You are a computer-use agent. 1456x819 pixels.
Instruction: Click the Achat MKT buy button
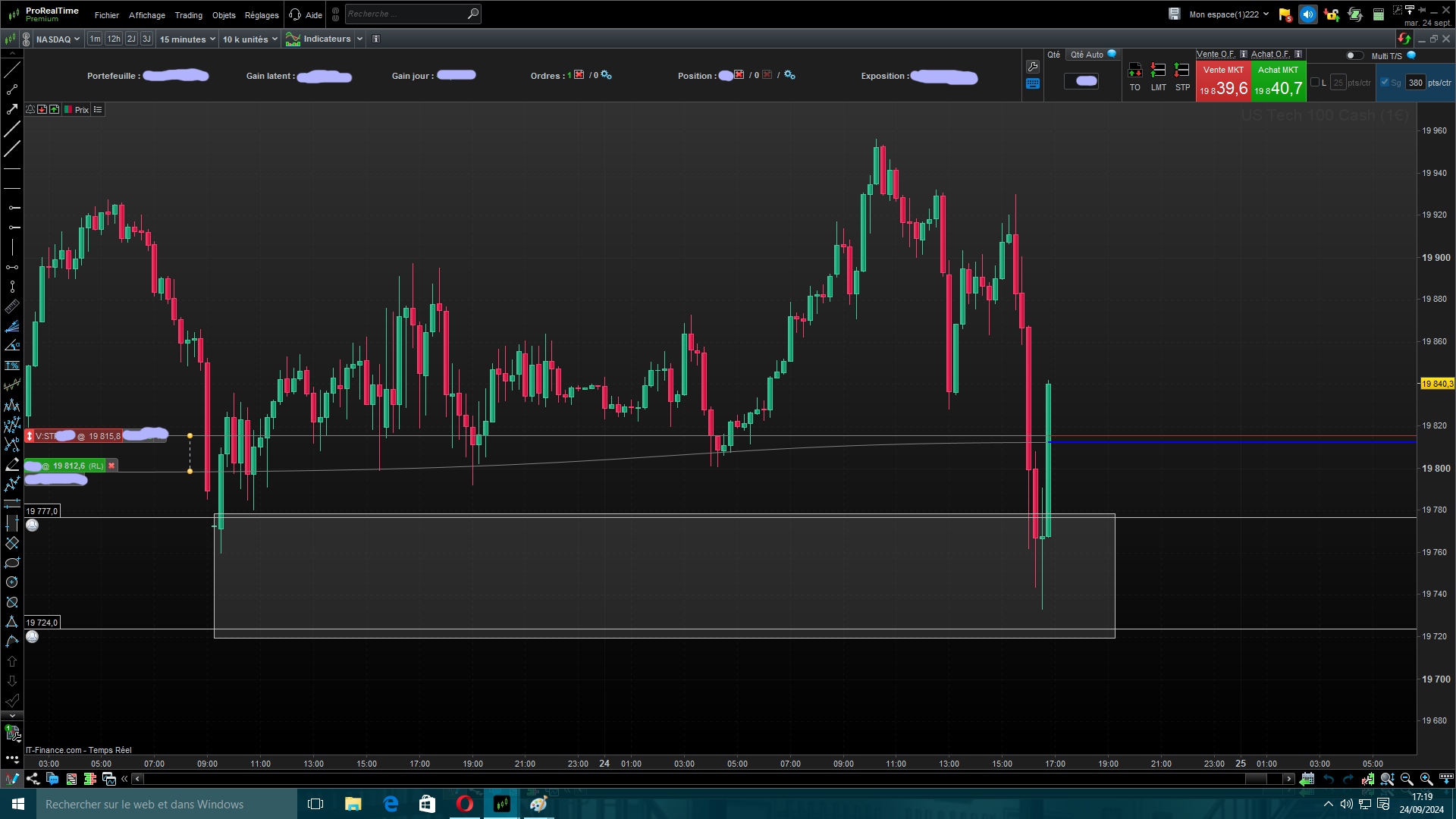tap(1279, 82)
